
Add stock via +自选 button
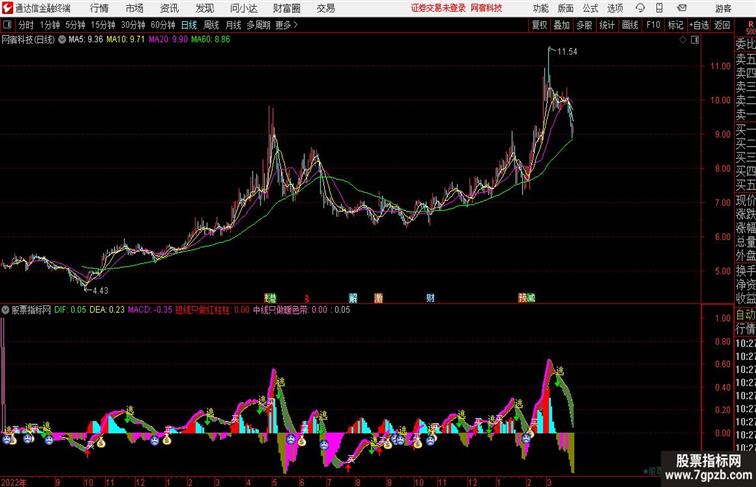699,25
